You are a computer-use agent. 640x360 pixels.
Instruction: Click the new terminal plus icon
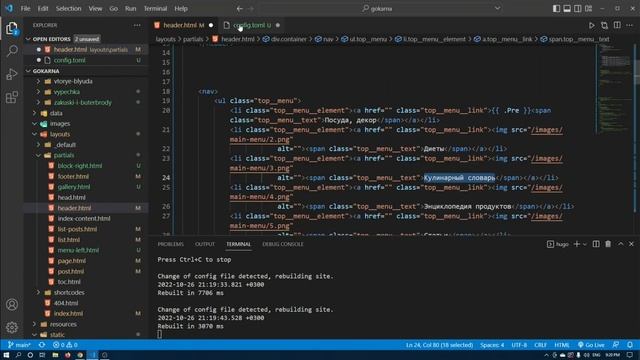point(577,244)
